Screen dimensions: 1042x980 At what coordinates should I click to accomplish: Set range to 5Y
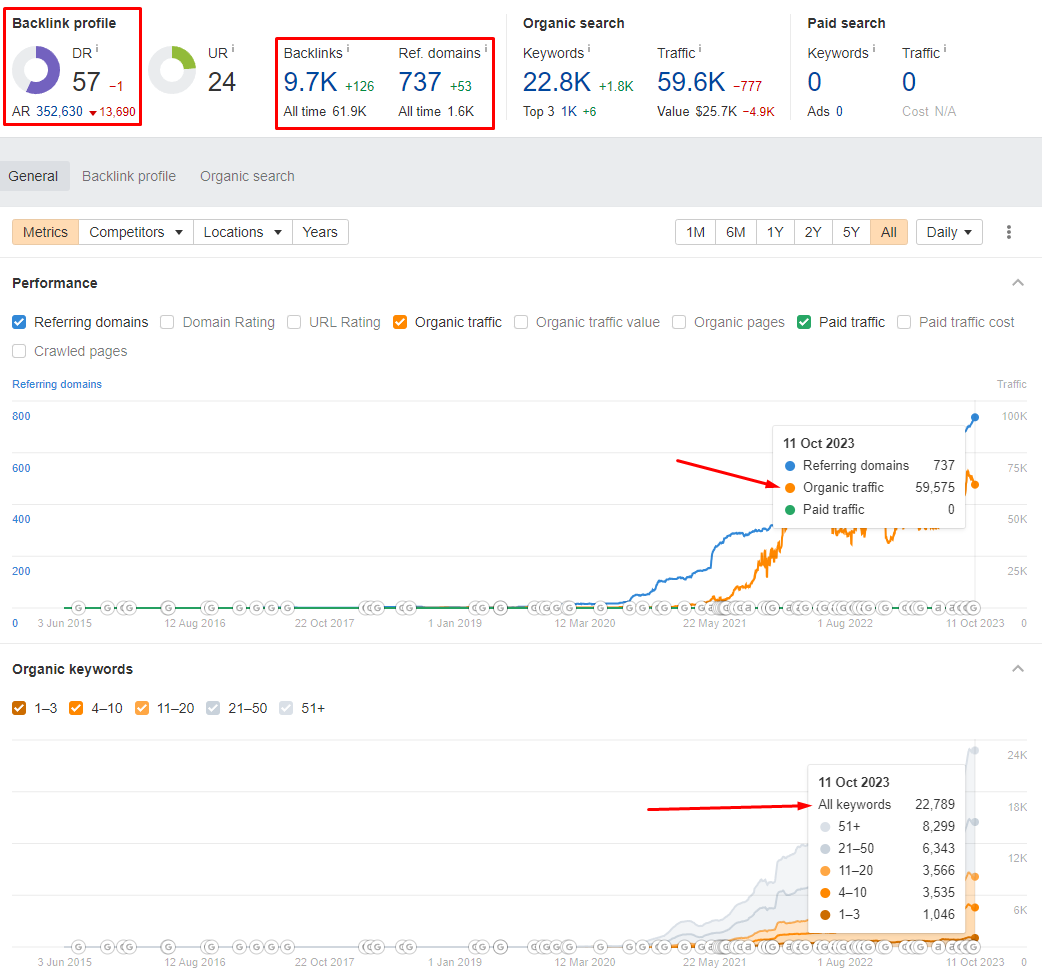pyautogui.click(x=851, y=232)
